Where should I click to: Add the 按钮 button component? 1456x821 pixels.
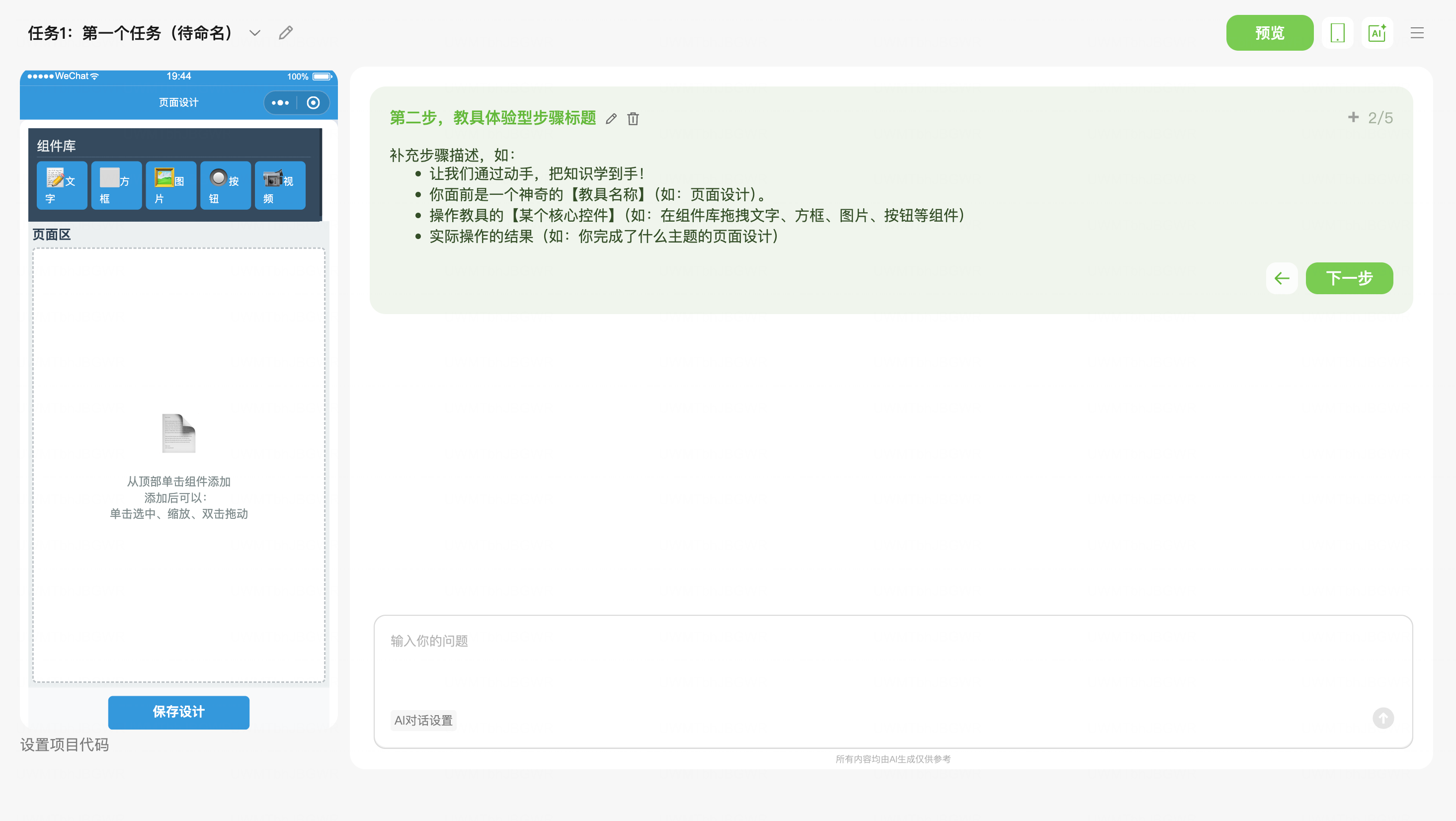(x=225, y=185)
